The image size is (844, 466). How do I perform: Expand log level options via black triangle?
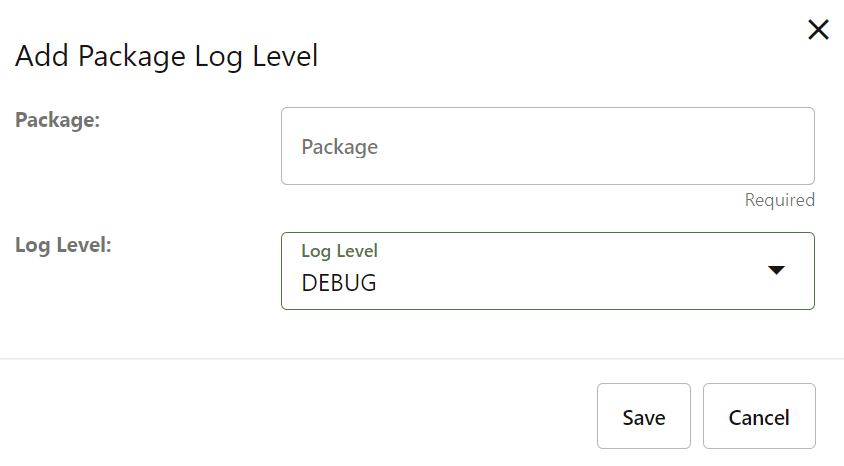point(777,270)
